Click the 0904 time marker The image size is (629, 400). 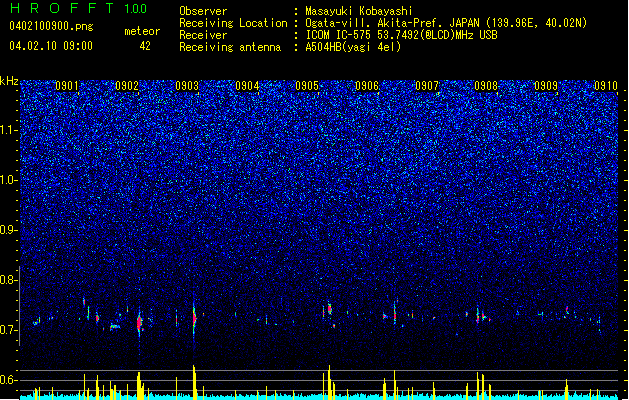pos(247,86)
